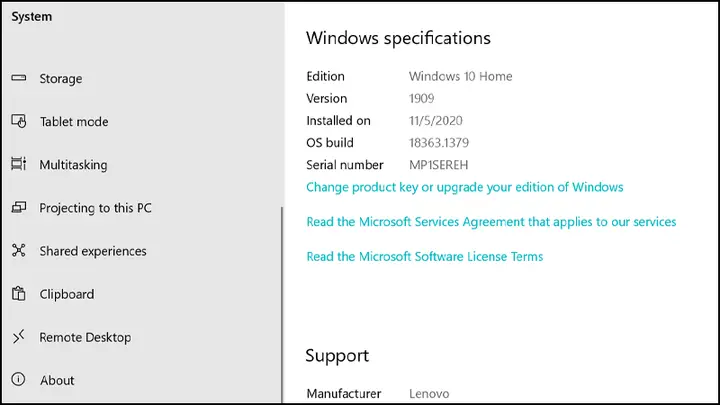Viewport: 720px width, 405px height.
Task: Click the Tablet mode icon
Action: coord(19,121)
